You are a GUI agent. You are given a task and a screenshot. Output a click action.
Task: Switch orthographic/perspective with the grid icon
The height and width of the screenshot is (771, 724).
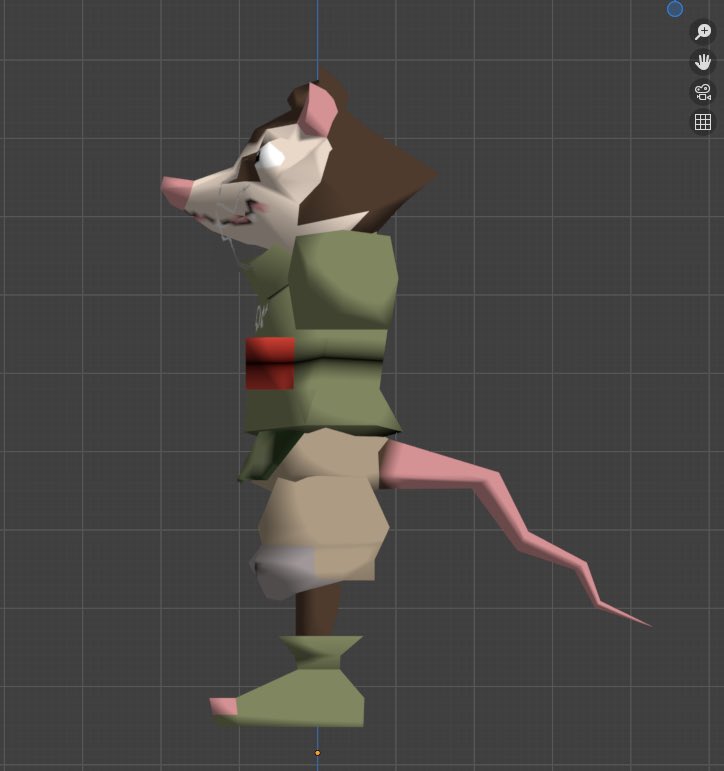click(703, 122)
